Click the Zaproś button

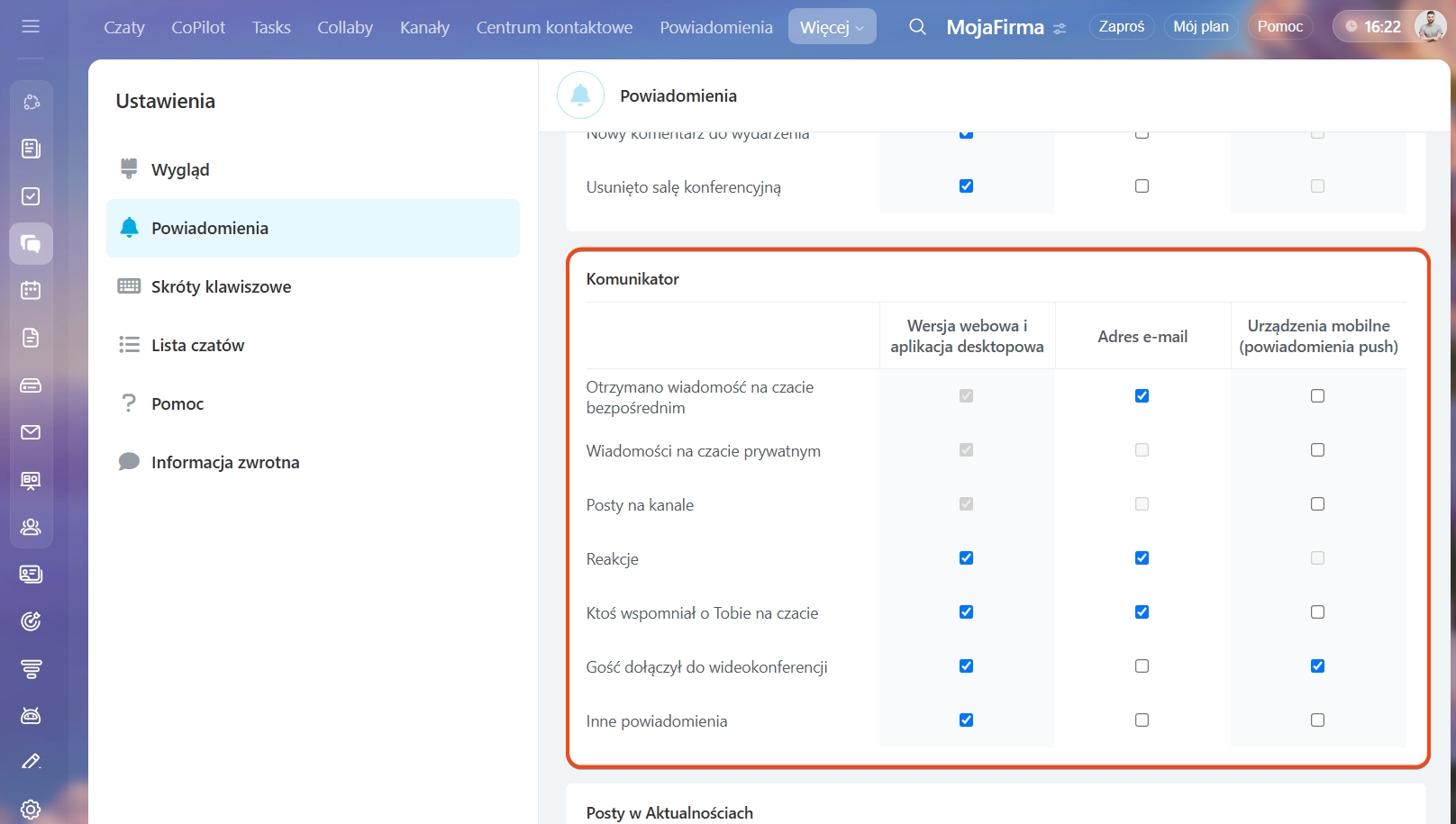(1121, 27)
